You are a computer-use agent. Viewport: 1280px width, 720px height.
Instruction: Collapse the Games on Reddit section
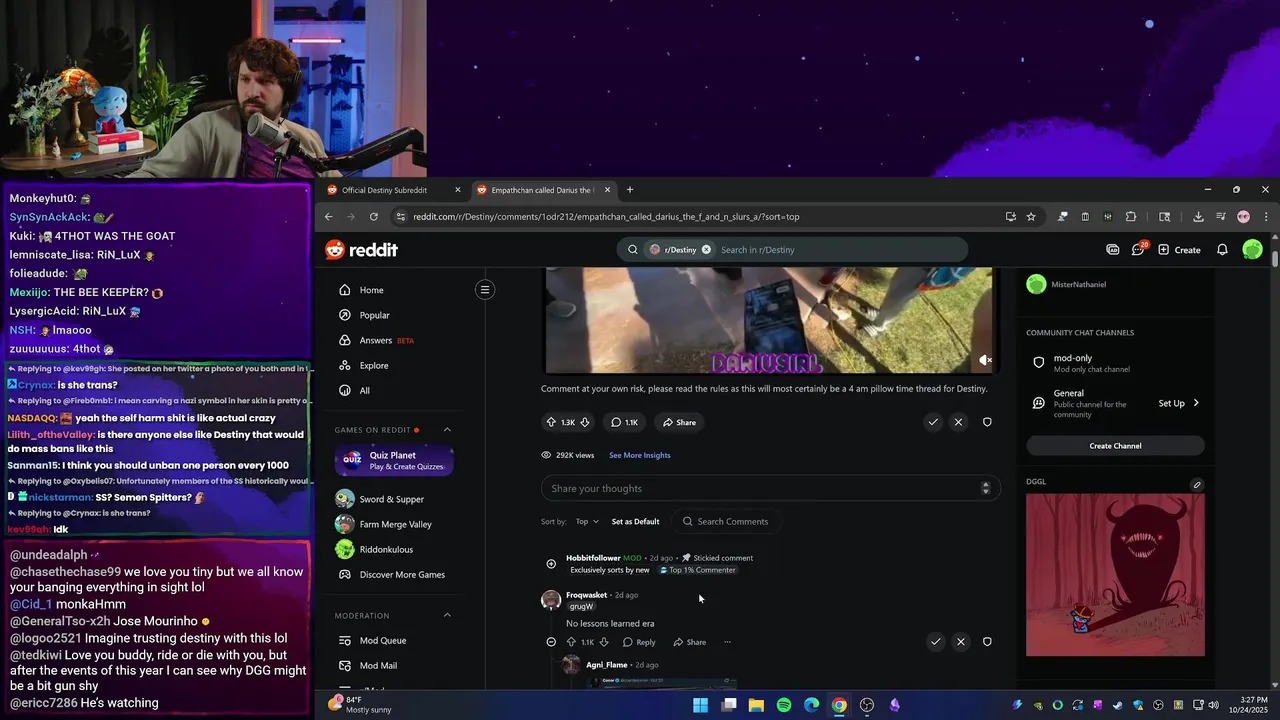(447, 430)
